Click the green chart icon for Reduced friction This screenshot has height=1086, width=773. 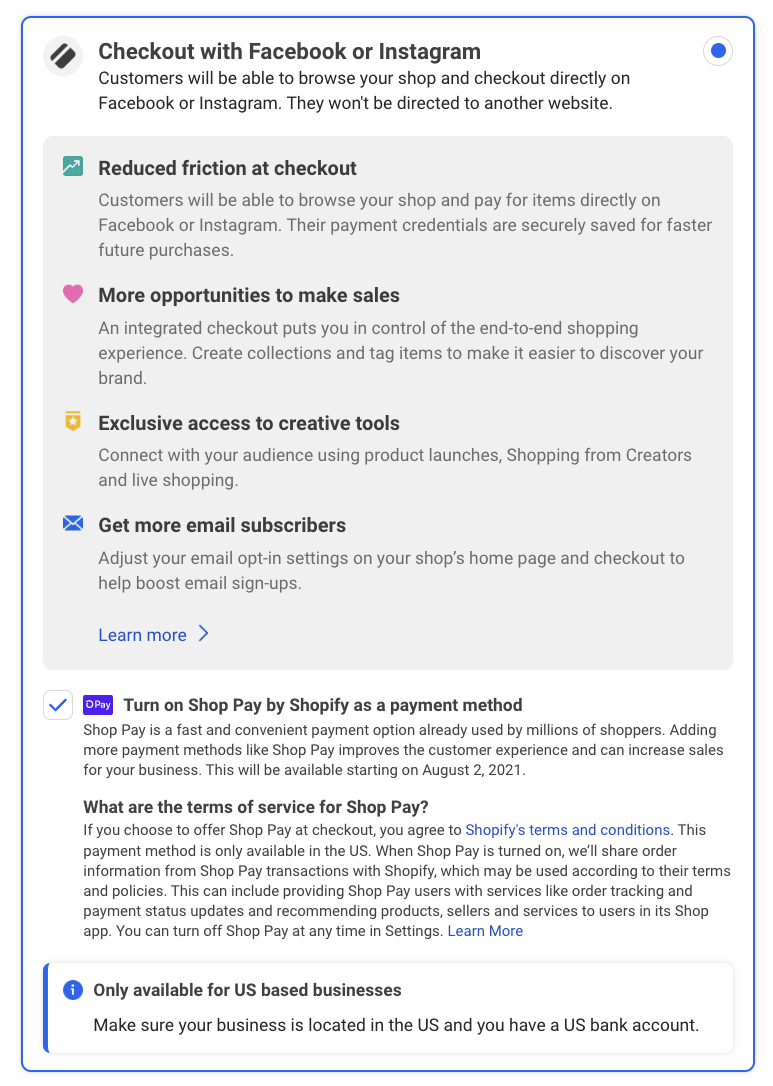point(73,167)
